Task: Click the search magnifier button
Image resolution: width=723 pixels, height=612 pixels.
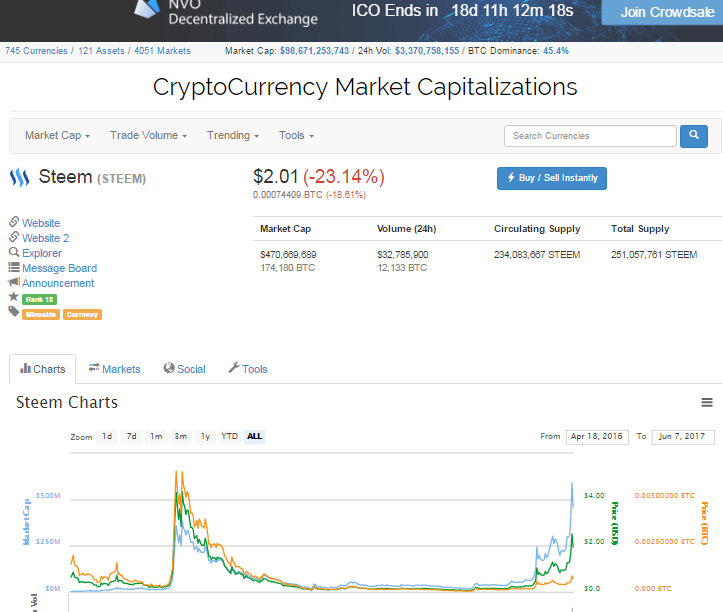Action: tap(693, 136)
